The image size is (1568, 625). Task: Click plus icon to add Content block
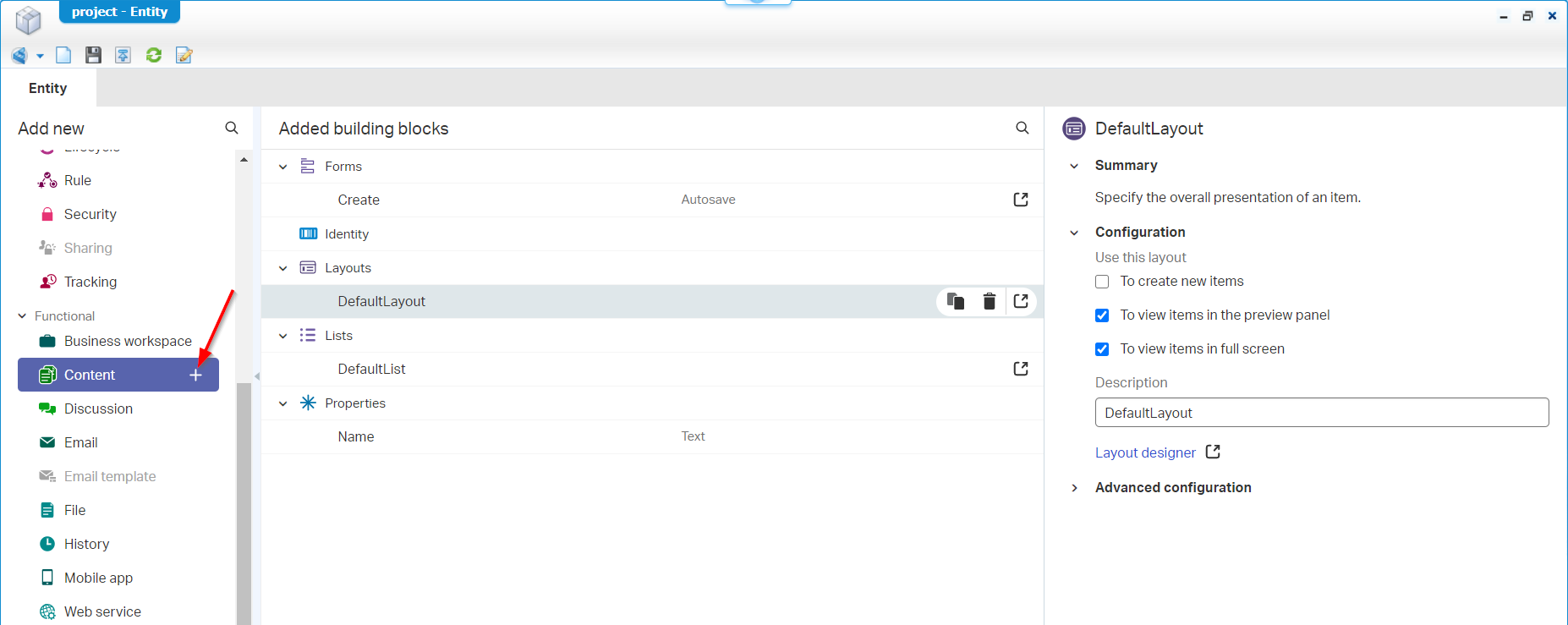(x=195, y=375)
